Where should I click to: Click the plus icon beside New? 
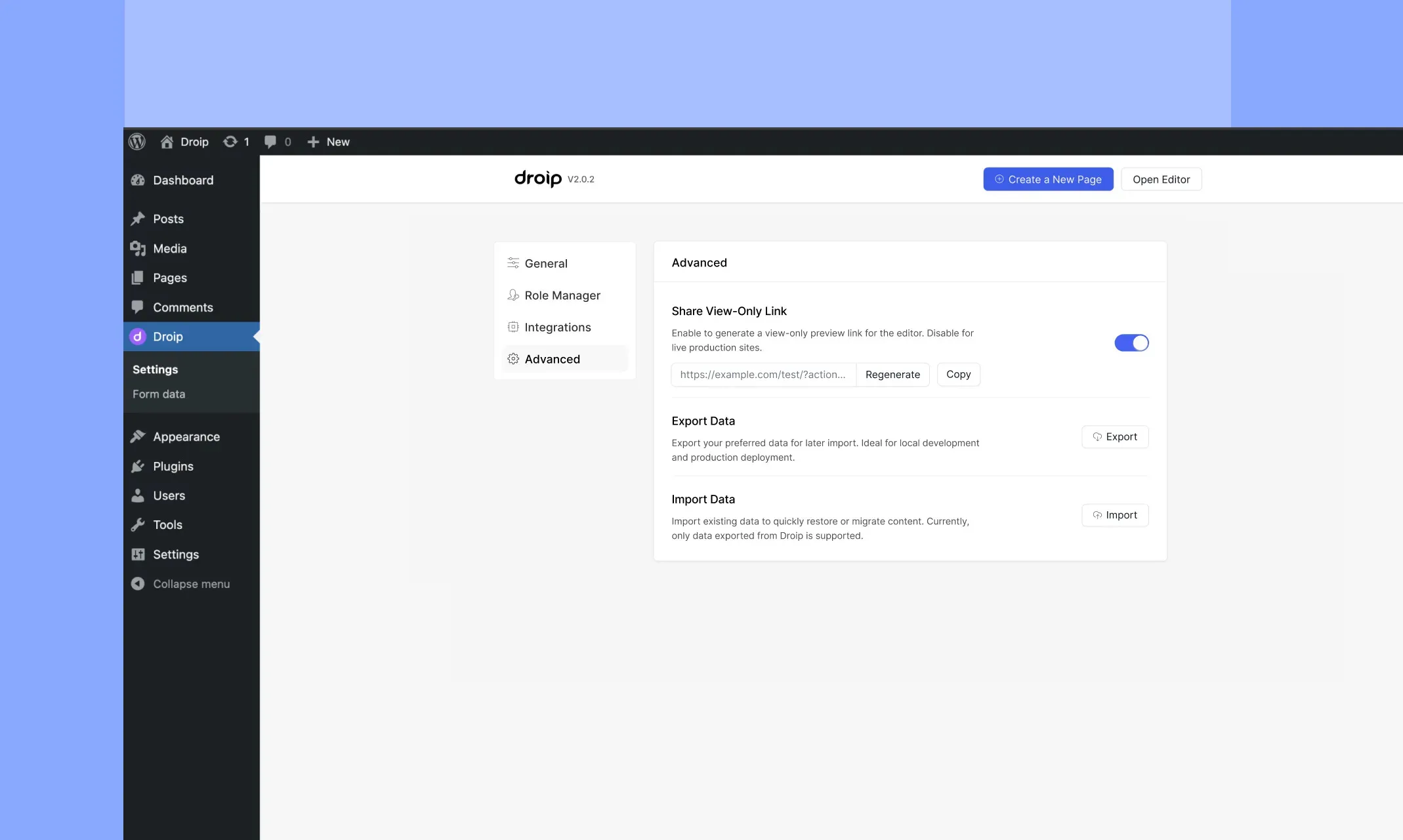[314, 142]
